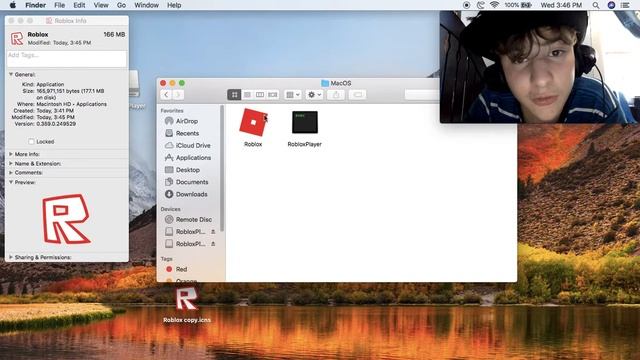This screenshot has width=640, height=360.
Task: Open the gear Action menu
Action: click(x=314, y=95)
